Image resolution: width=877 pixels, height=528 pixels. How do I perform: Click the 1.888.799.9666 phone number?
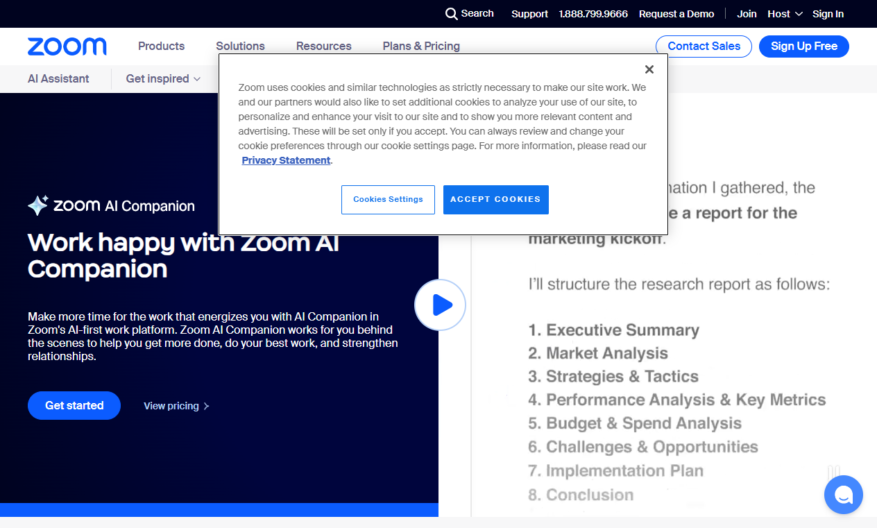coord(593,14)
